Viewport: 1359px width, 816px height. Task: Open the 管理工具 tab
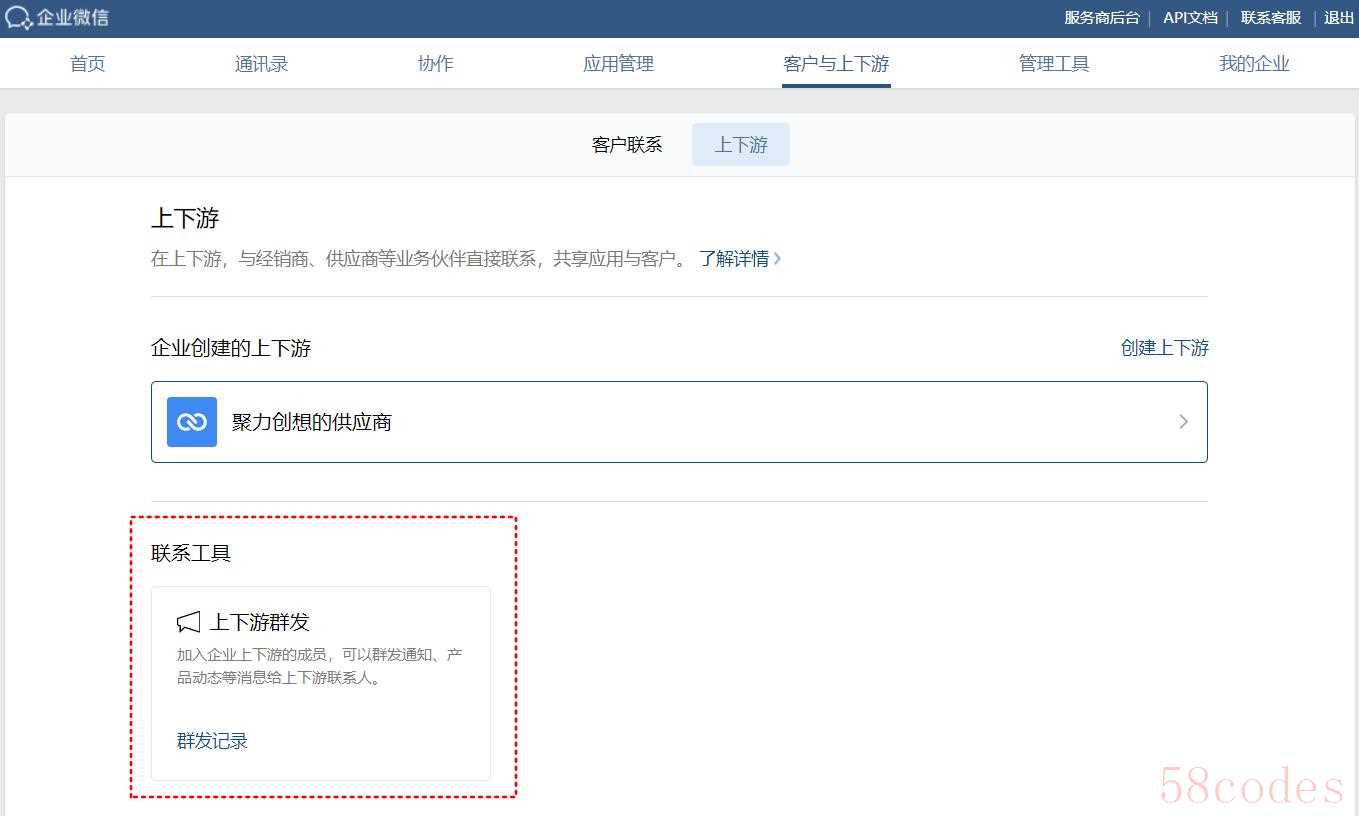(x=1054, y=64)
